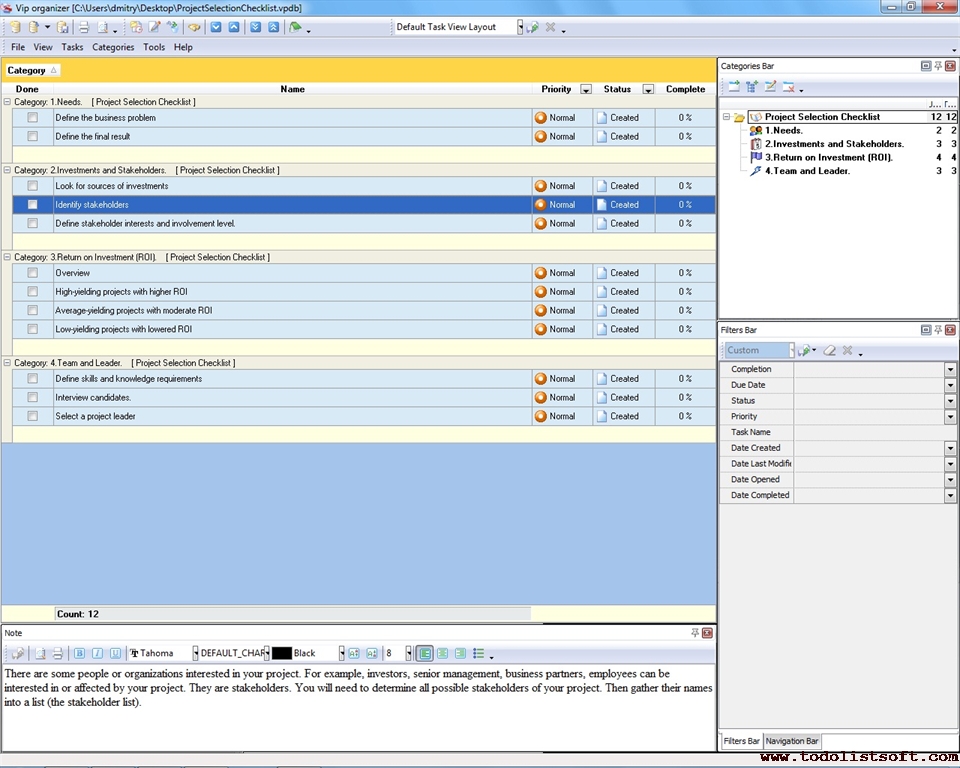Click the print icon in main toolbar

84,27
